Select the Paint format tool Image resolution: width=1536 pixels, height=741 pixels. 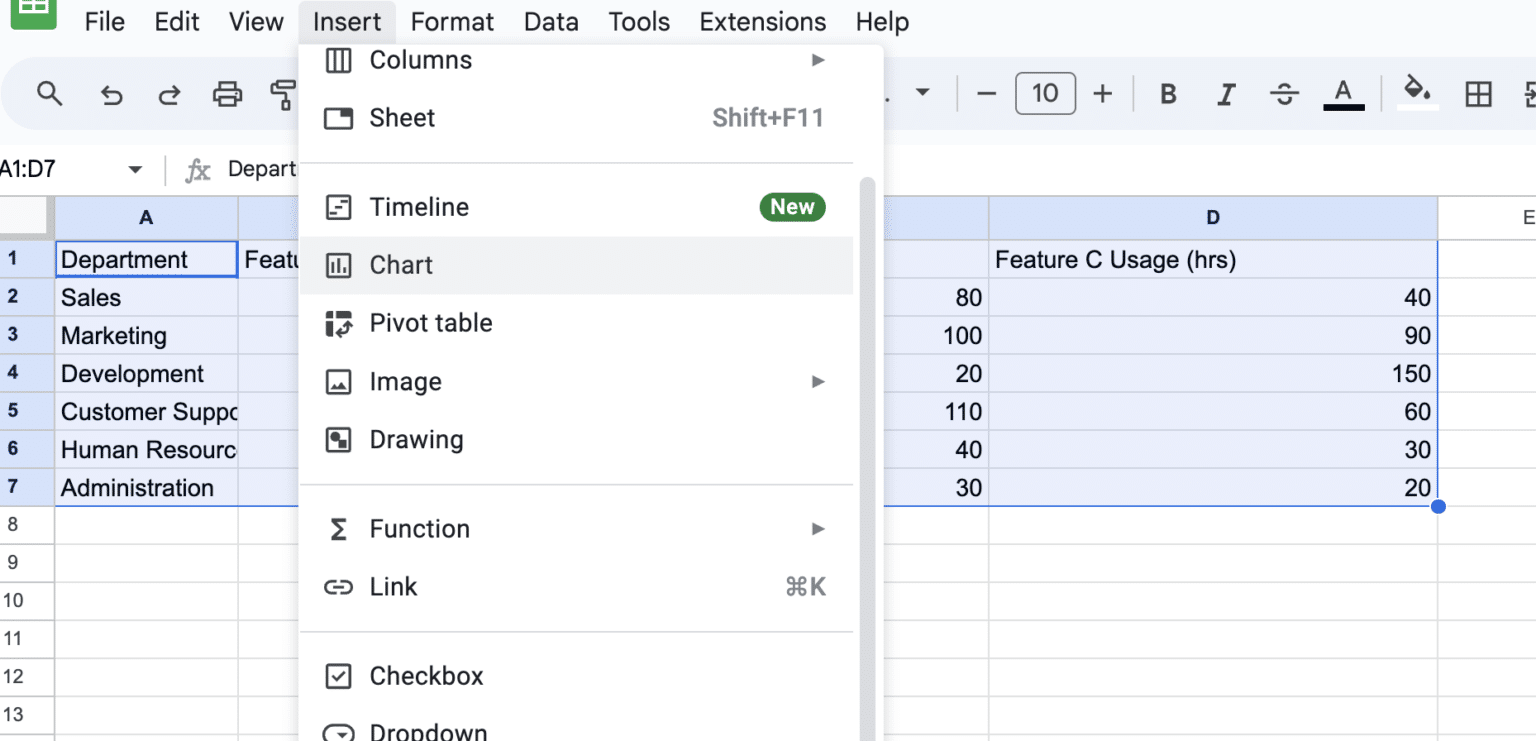point(285,93)
